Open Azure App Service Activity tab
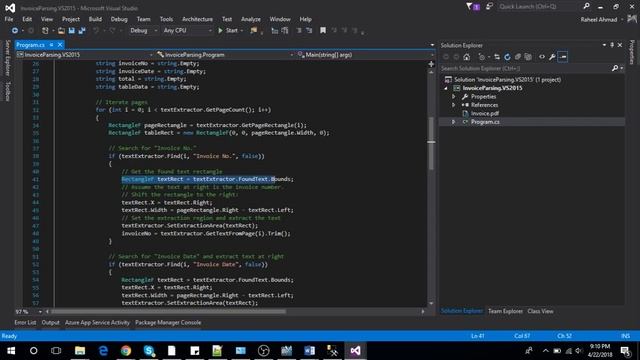 (x=97, y=322)
